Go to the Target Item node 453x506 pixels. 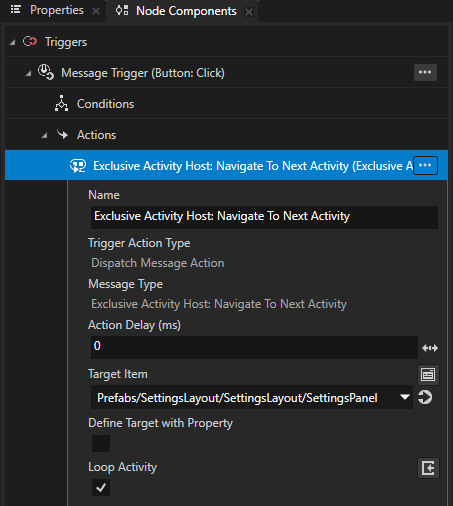click(x=425, y=397)
